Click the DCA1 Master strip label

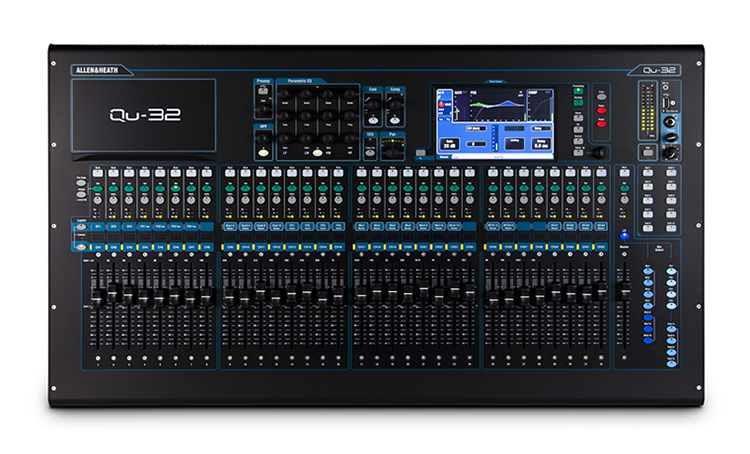(x=554, y=226)
